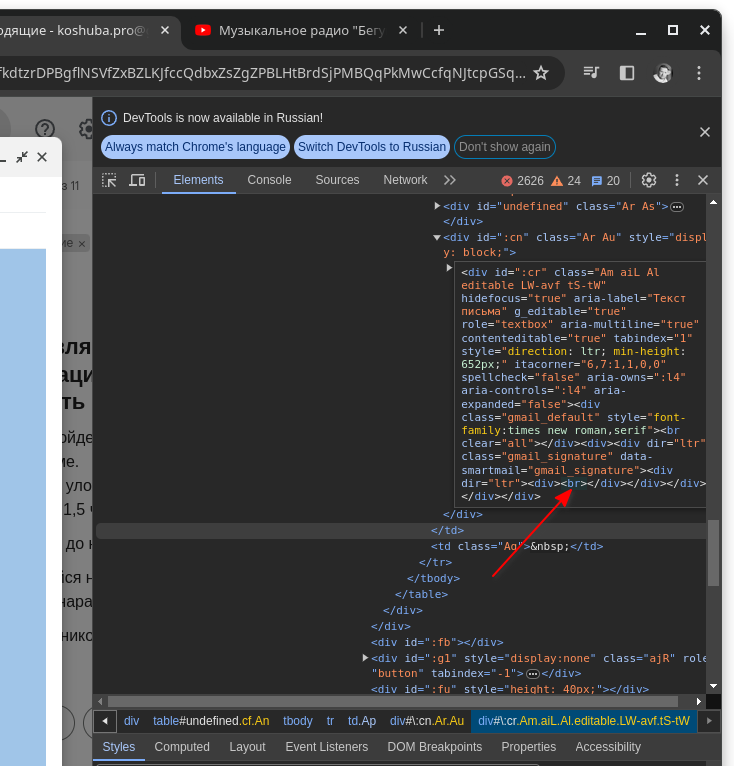Switch to the Console tab

pos(269,180)
